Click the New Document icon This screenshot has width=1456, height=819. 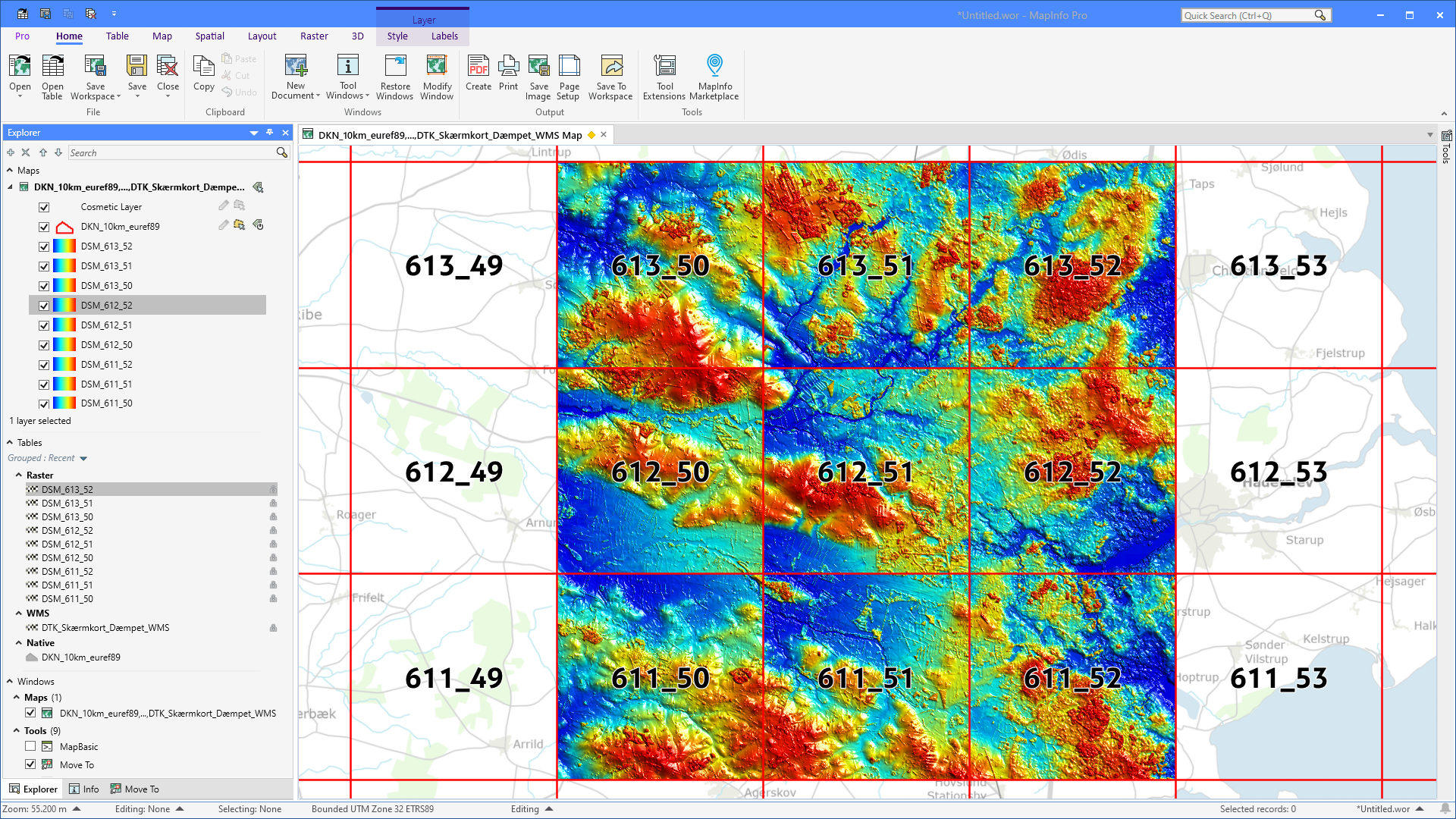tap(296, 66)
